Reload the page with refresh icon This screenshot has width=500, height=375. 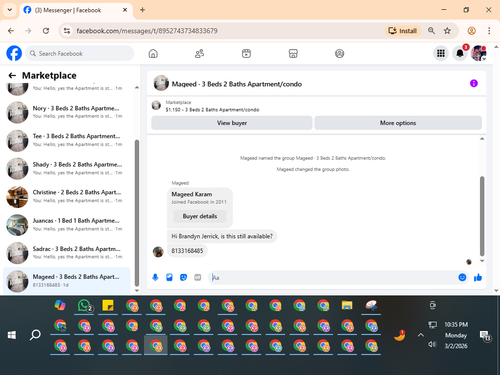point(46,31)
